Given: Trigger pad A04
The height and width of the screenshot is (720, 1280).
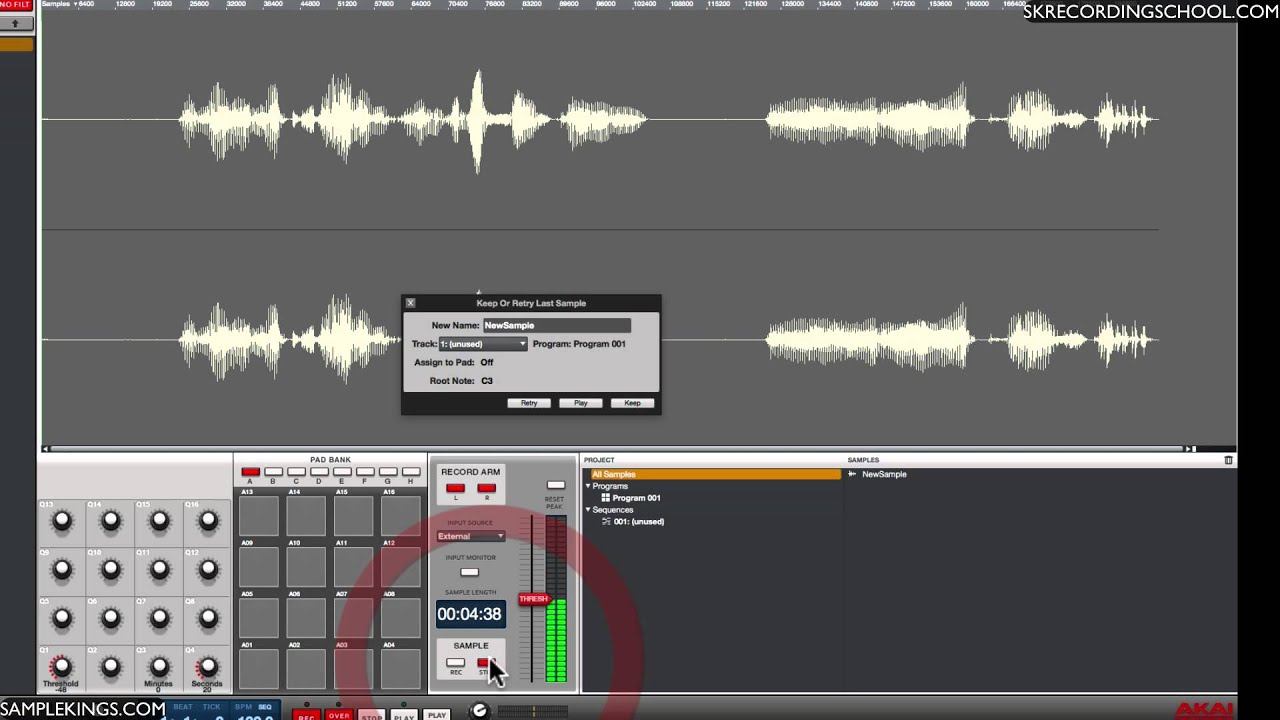Looking at the screenshot, I should (401, 669).
